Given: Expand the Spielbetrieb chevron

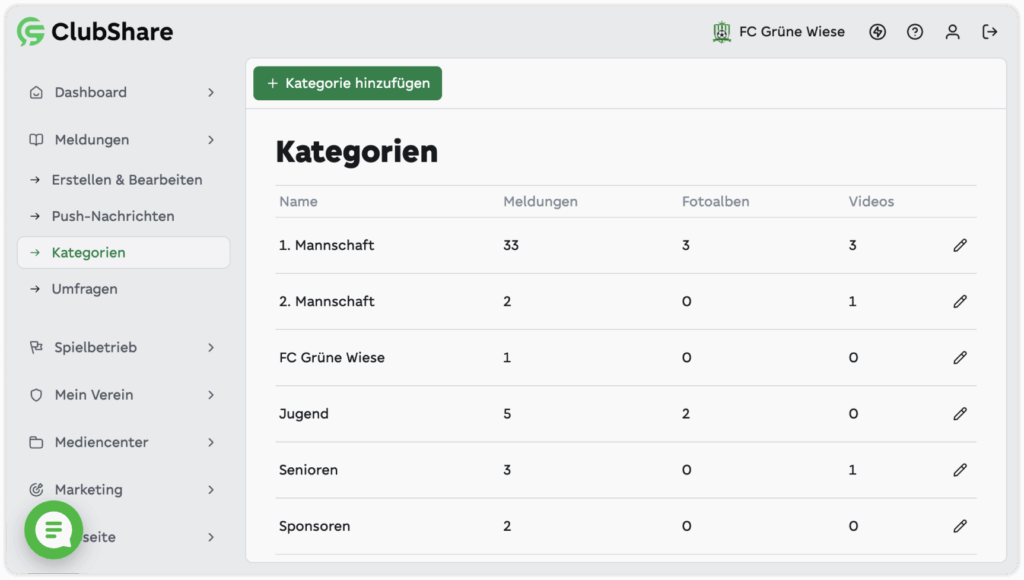Looking at the screenshot, I should coord(211,347).
